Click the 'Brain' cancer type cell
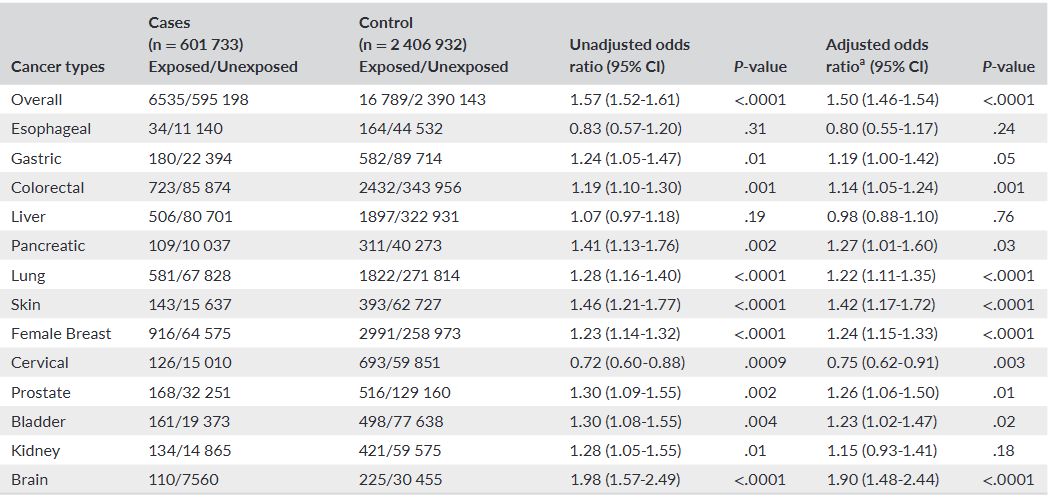This screenshot has width=1048, height=497. (x=30, y=480)
